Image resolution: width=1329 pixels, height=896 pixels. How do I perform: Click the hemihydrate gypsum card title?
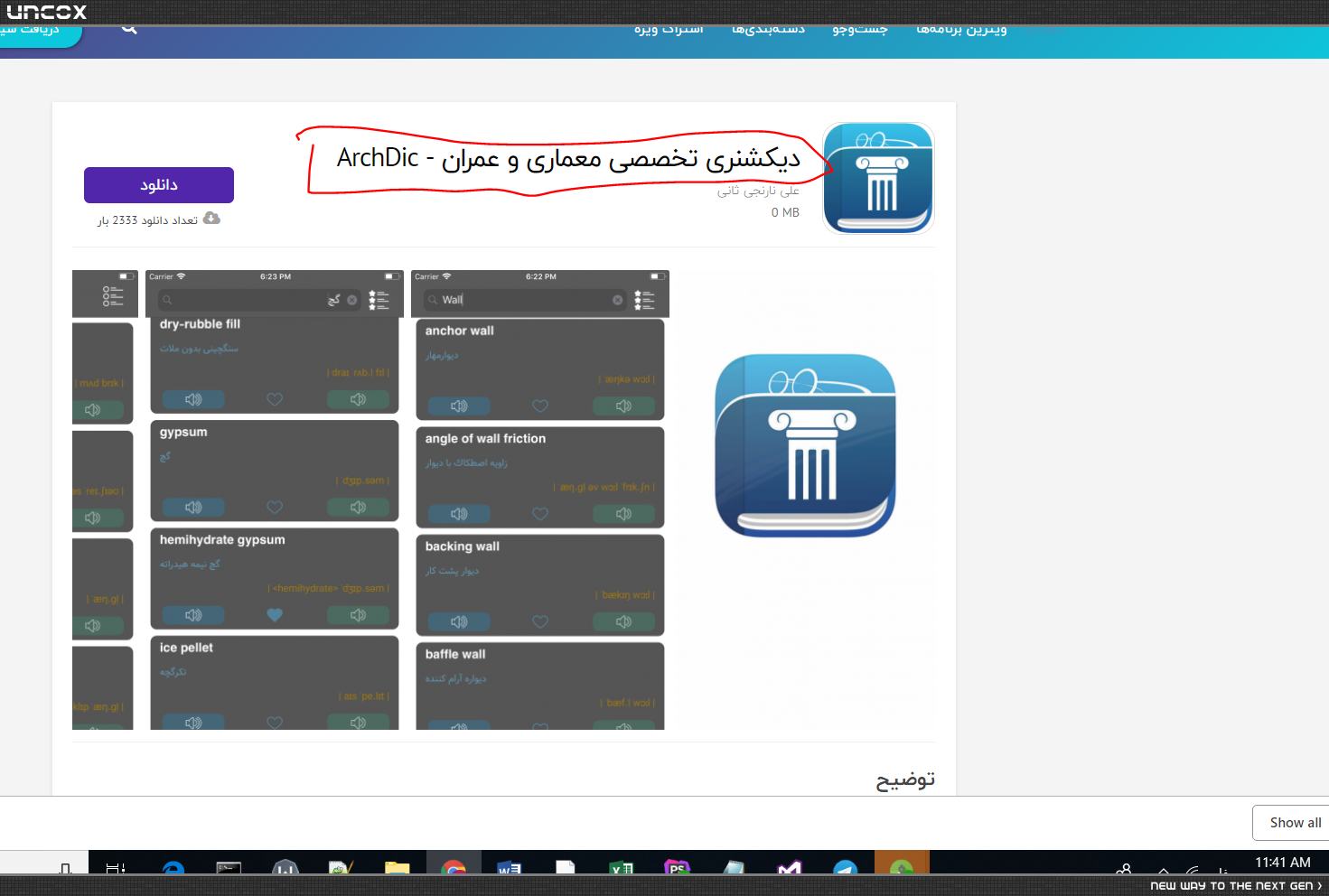pos(222,540)
